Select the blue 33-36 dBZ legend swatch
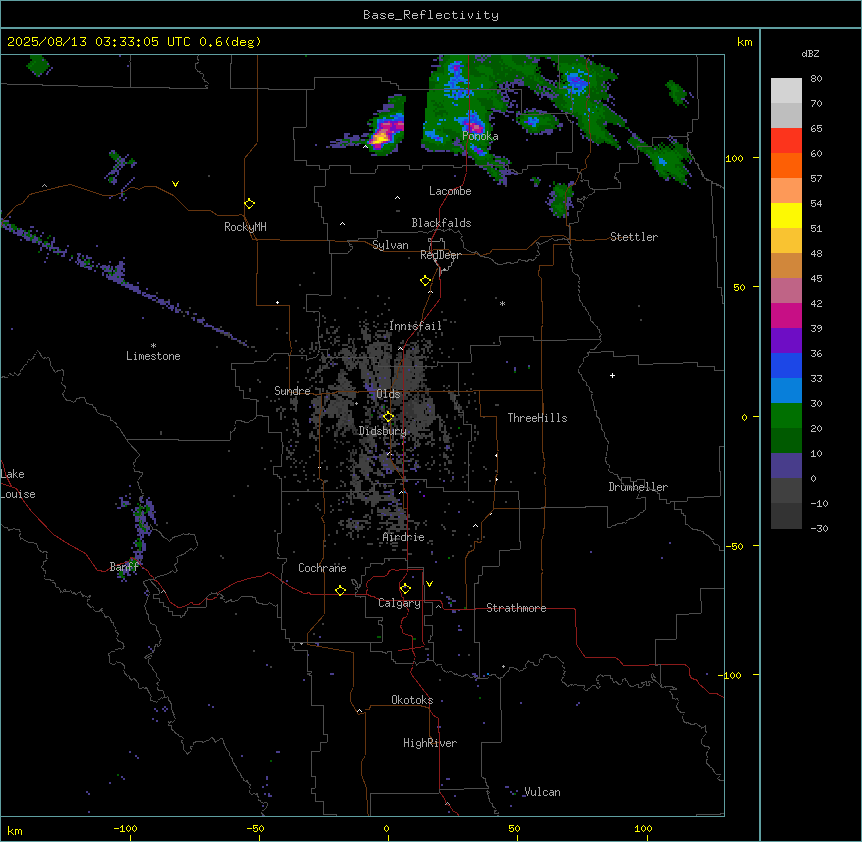This screenshot has height=842, width=862. (x=786, y=365)
